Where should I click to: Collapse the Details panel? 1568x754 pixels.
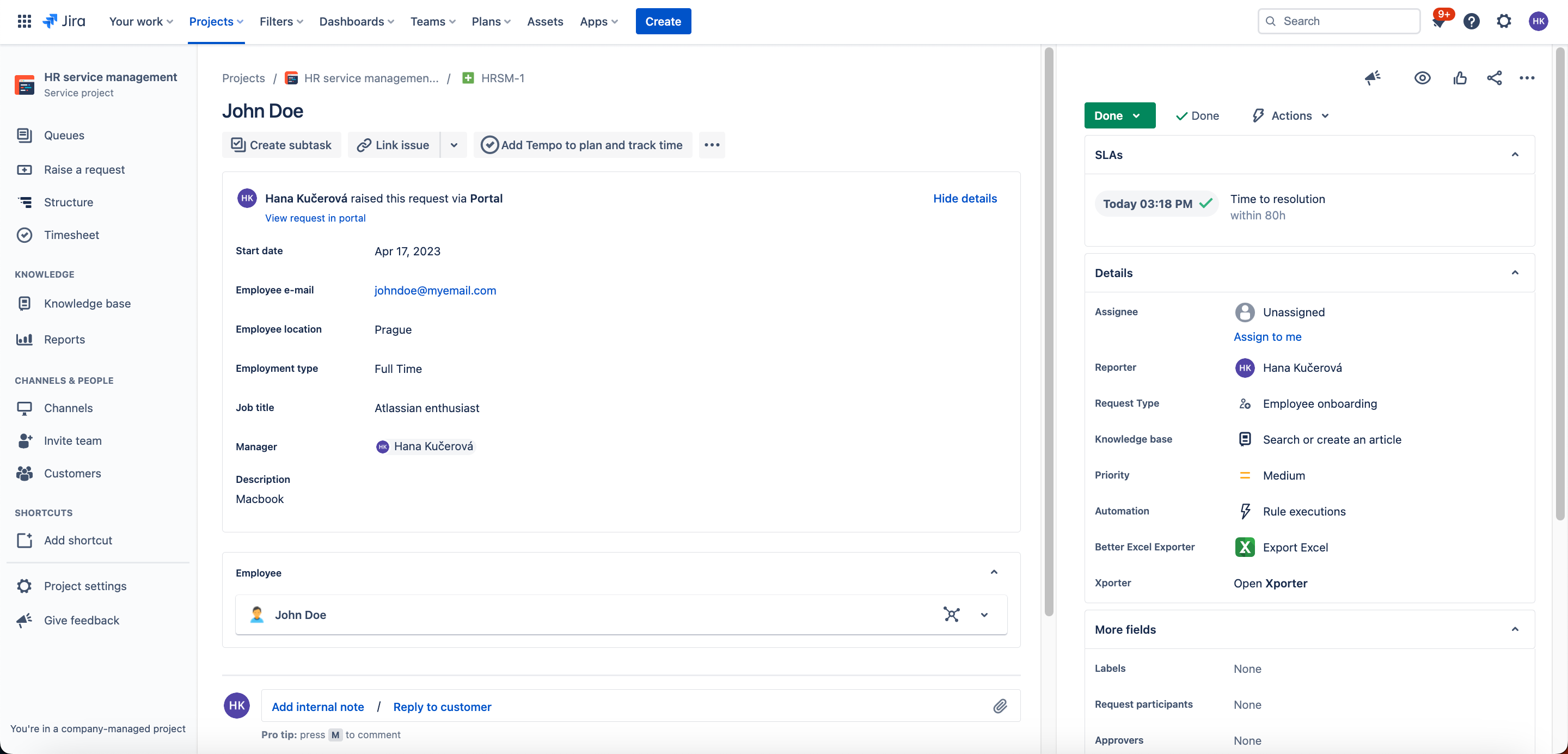click(1515, 273)
